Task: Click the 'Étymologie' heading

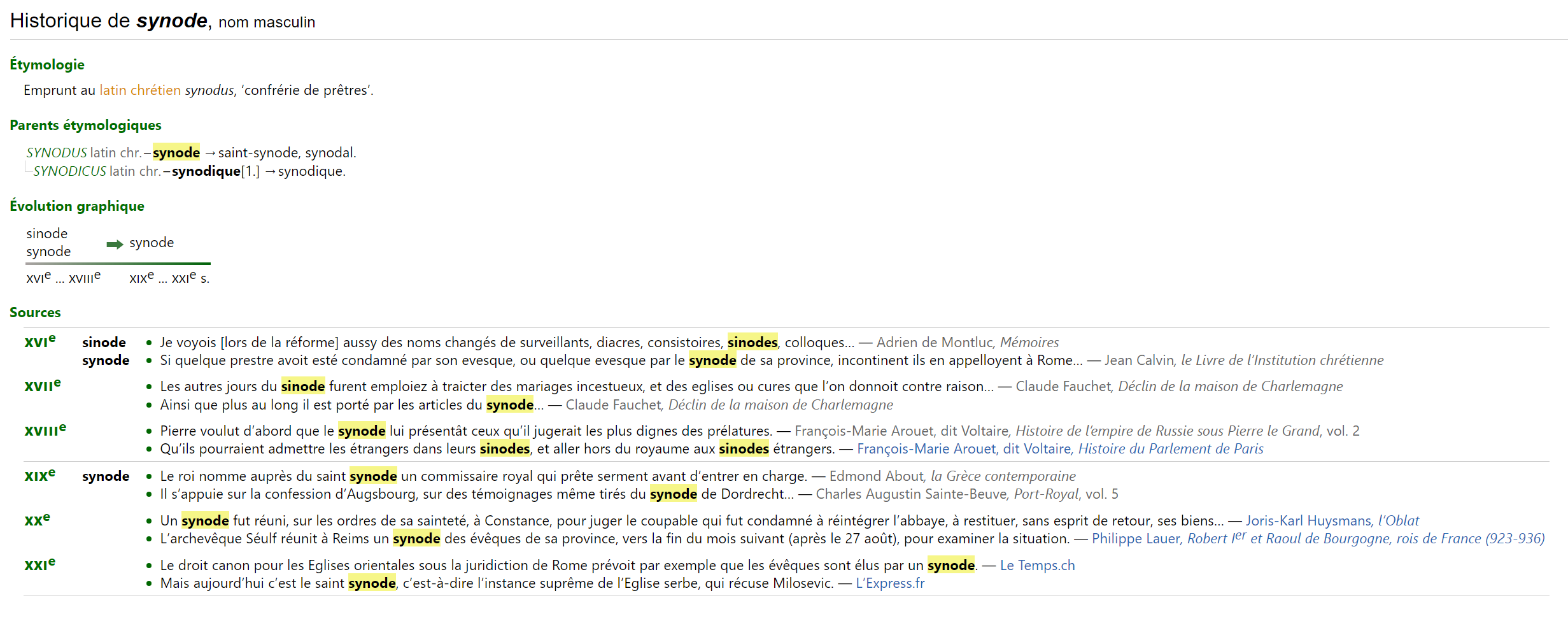Action: 47,64
